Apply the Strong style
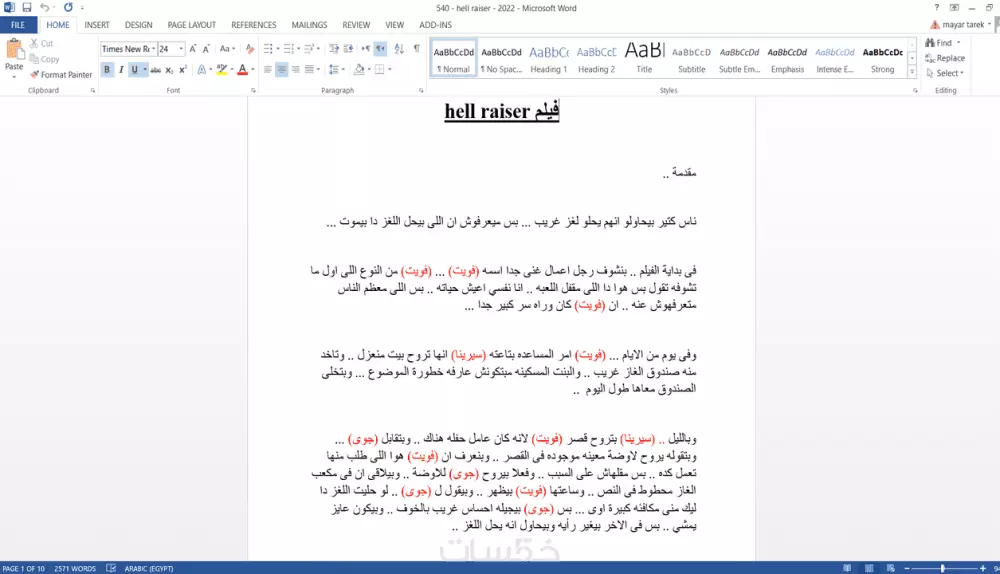The width and height of the screenshot is (1000, 574). click(883, 59)
